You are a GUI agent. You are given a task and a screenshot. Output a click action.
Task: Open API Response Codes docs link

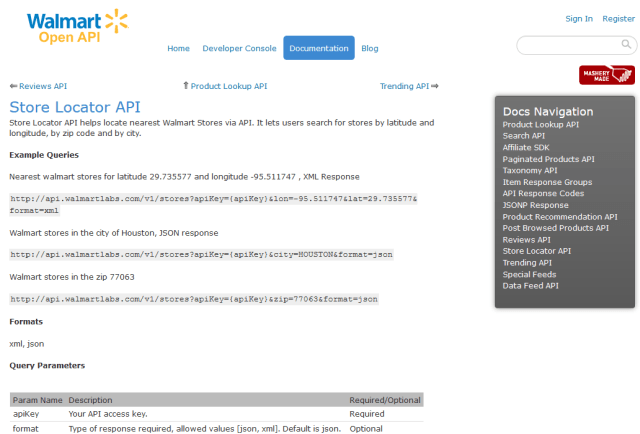(x=543, y=193)
